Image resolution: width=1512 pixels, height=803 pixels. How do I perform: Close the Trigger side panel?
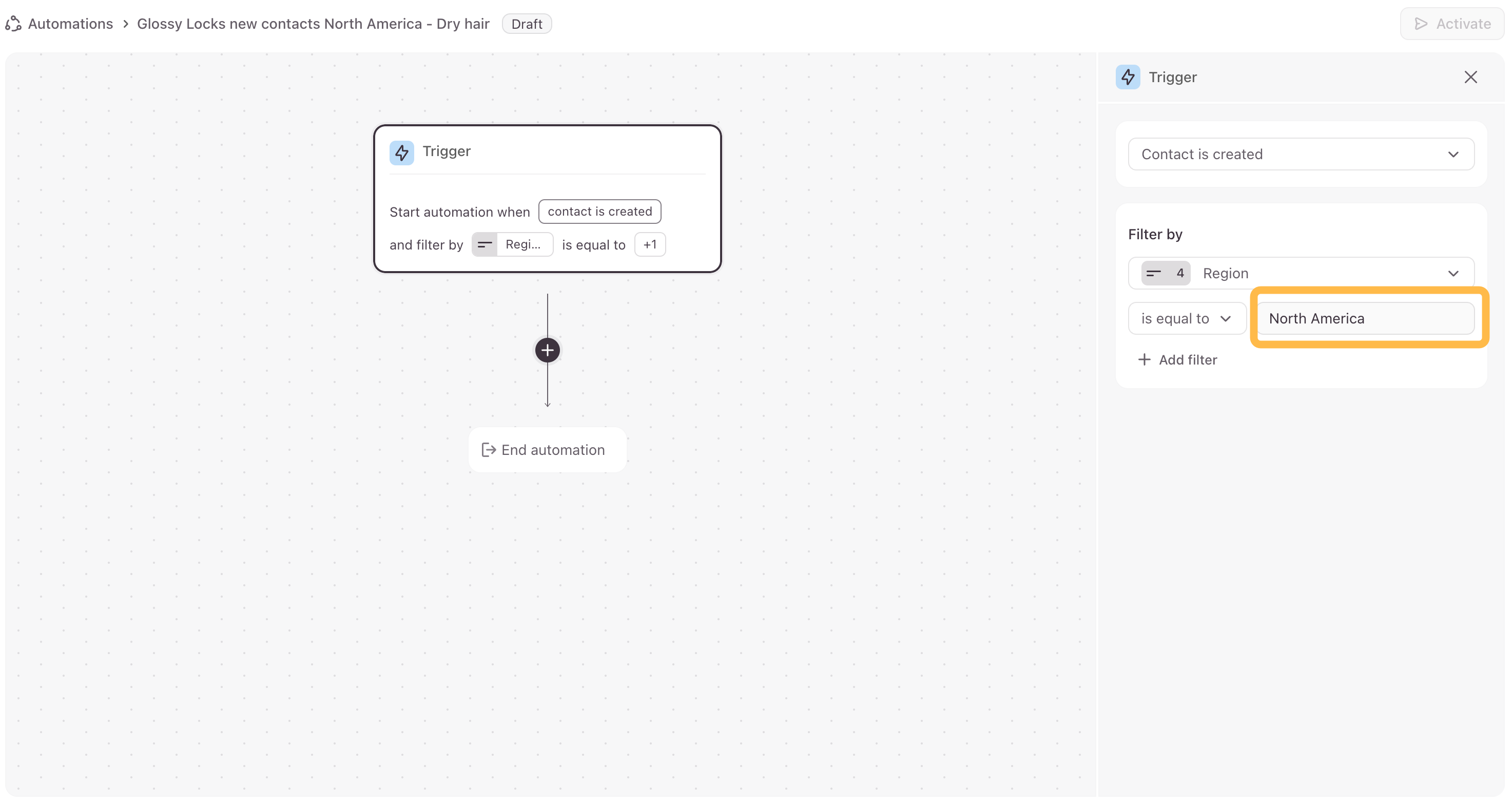(1470, 77)
